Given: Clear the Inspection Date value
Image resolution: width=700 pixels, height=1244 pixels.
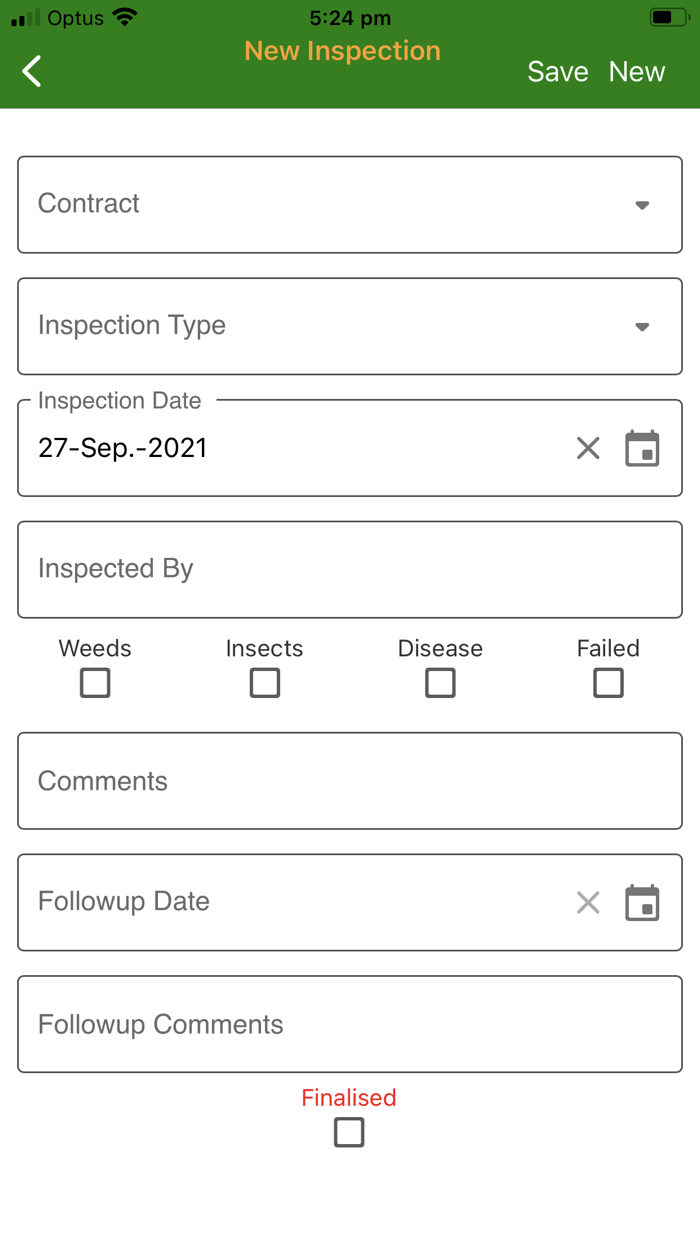Looking at the screenshot, I should pyautogui.click(x=588, y=448).
